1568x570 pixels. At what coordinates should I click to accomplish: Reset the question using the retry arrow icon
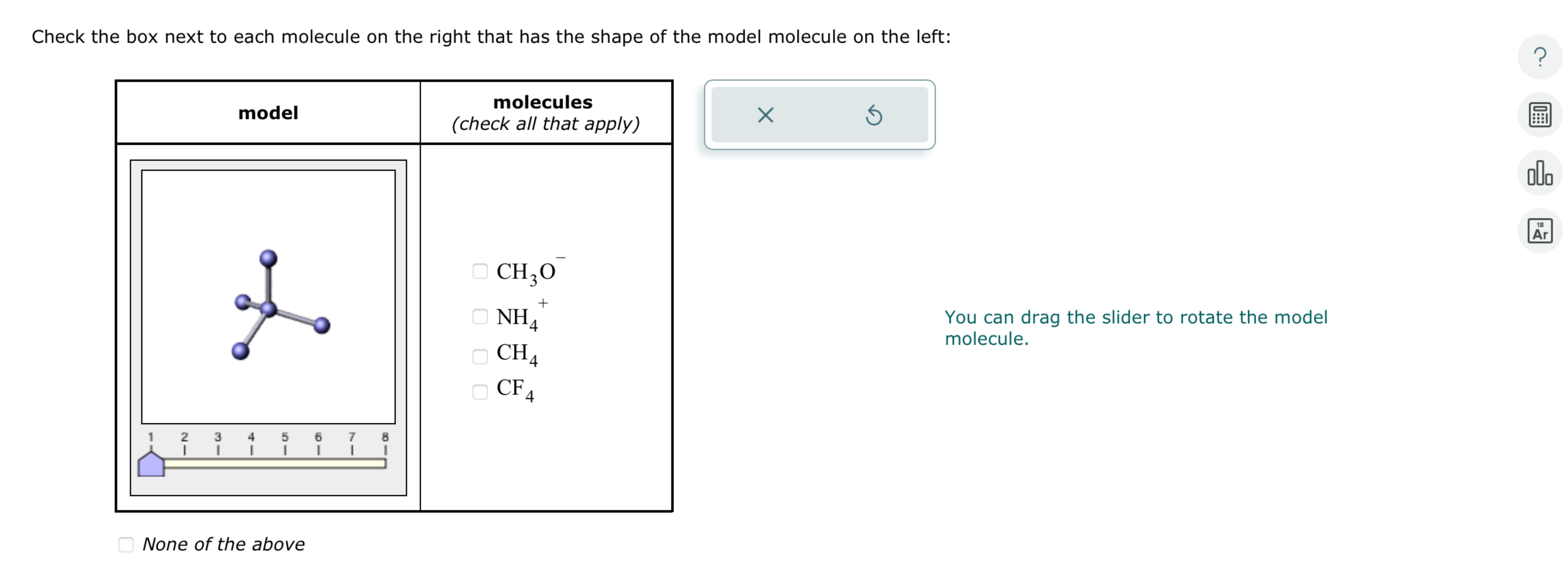875,115
